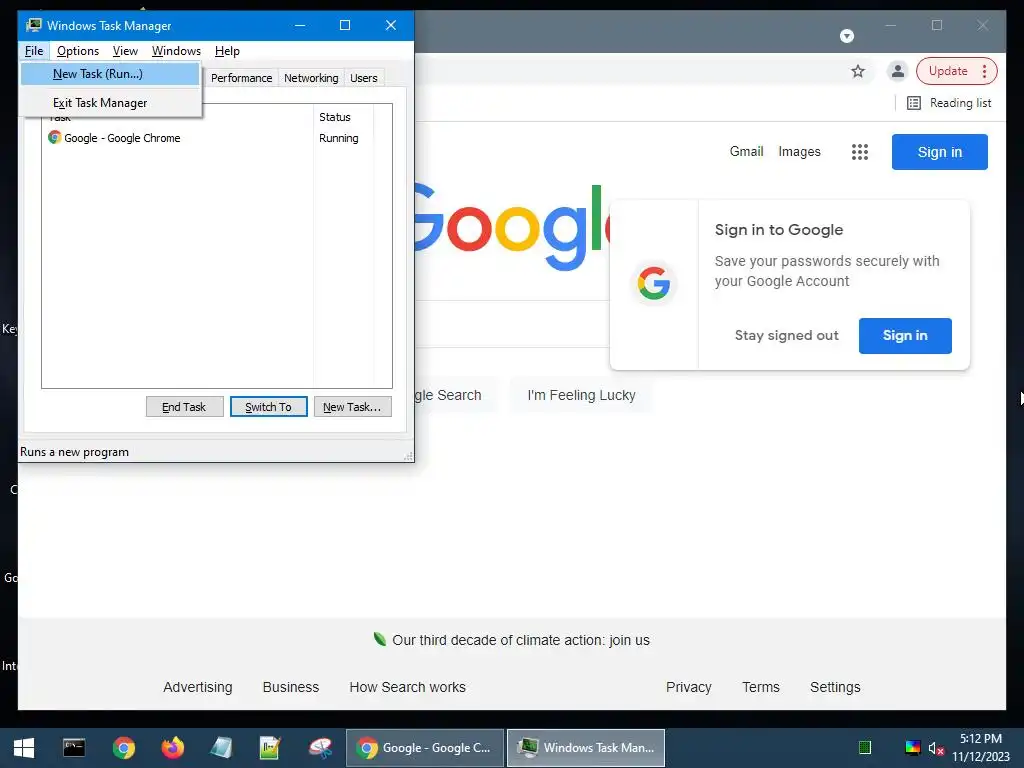Click the muted volume tray icon
The height and width of the screenshot is (768, 1024).
click(x=936, y=748)
